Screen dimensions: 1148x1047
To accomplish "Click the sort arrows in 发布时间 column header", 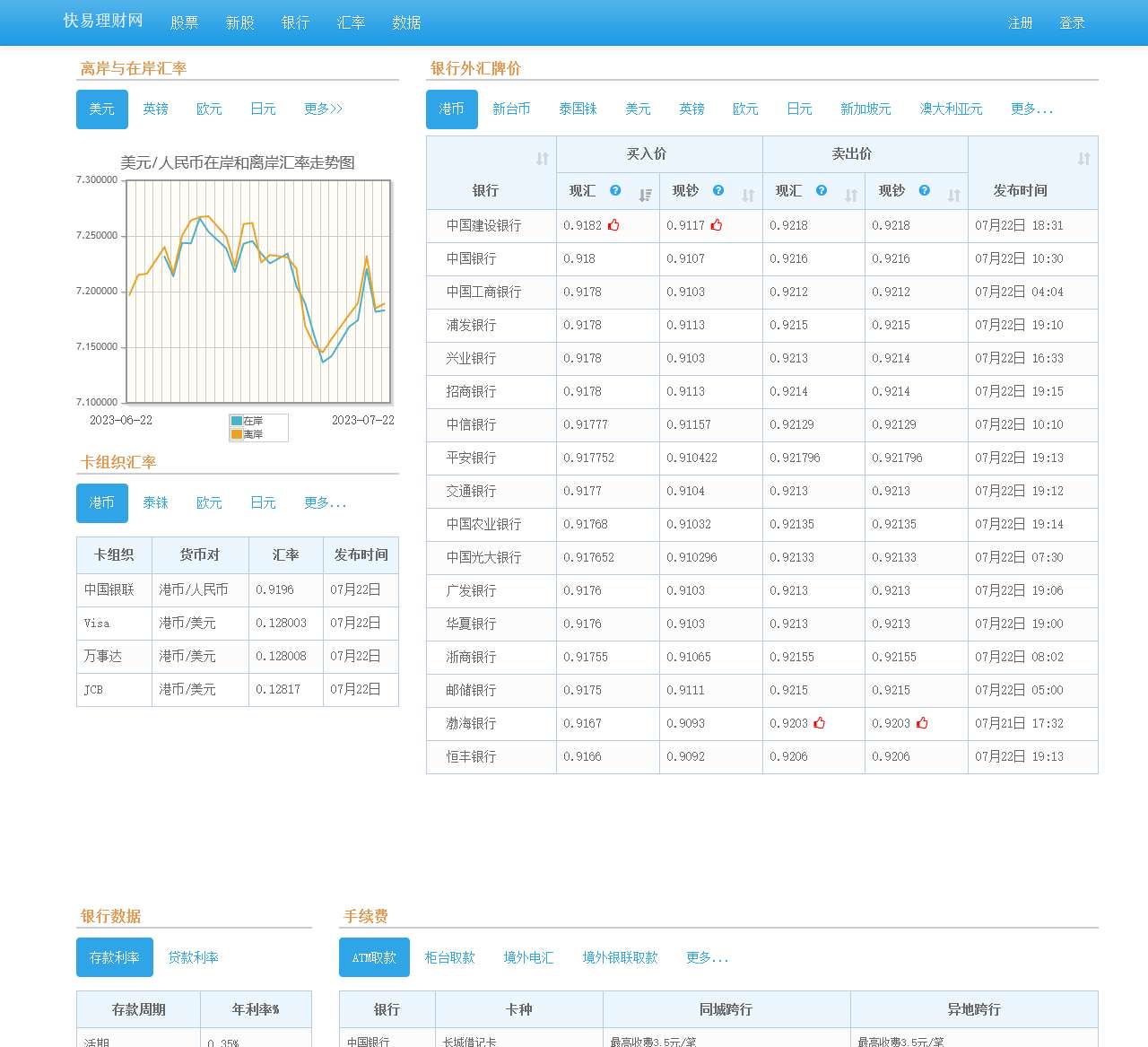I will [1083, 159].
